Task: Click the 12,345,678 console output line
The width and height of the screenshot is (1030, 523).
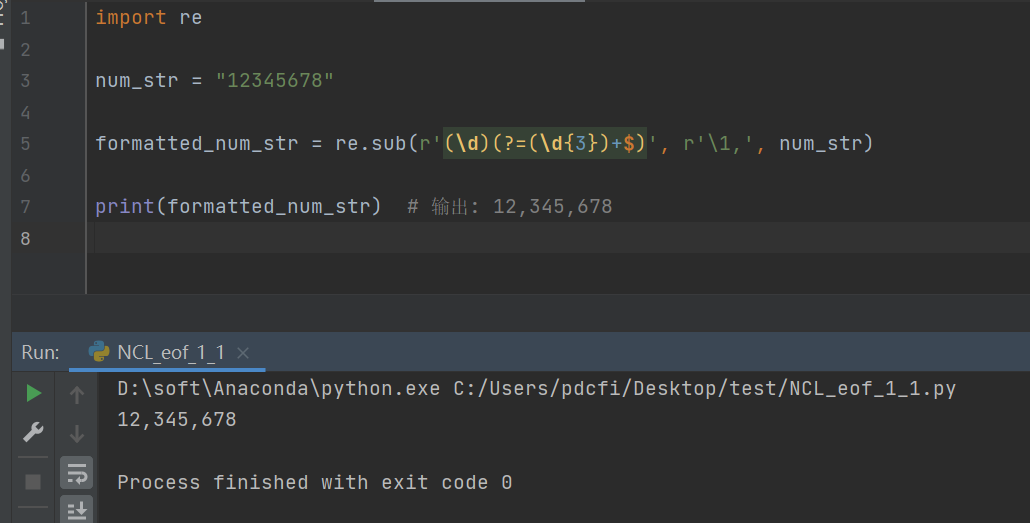Action: coord(177,419)
